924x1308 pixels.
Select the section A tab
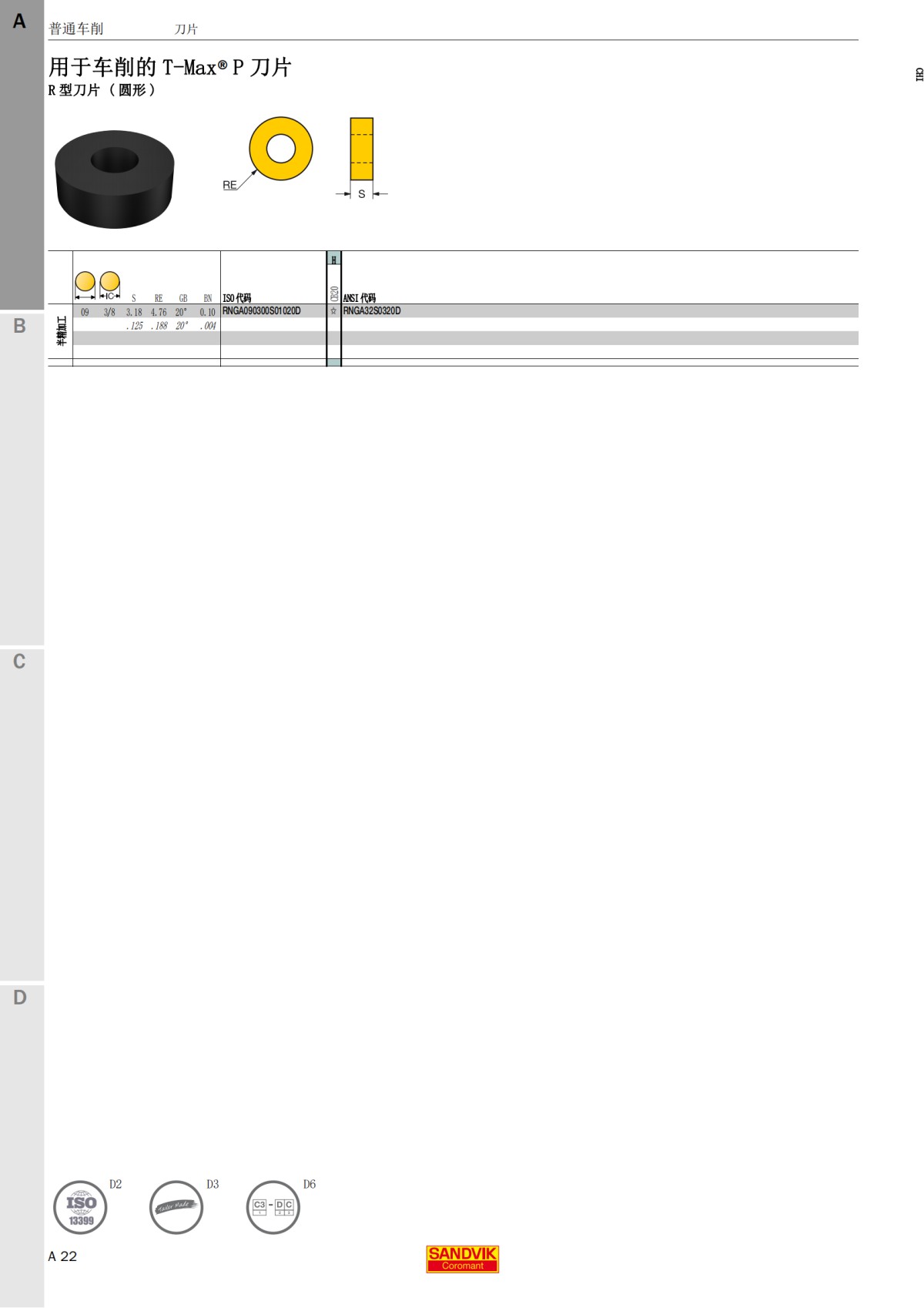coord(22,154)
